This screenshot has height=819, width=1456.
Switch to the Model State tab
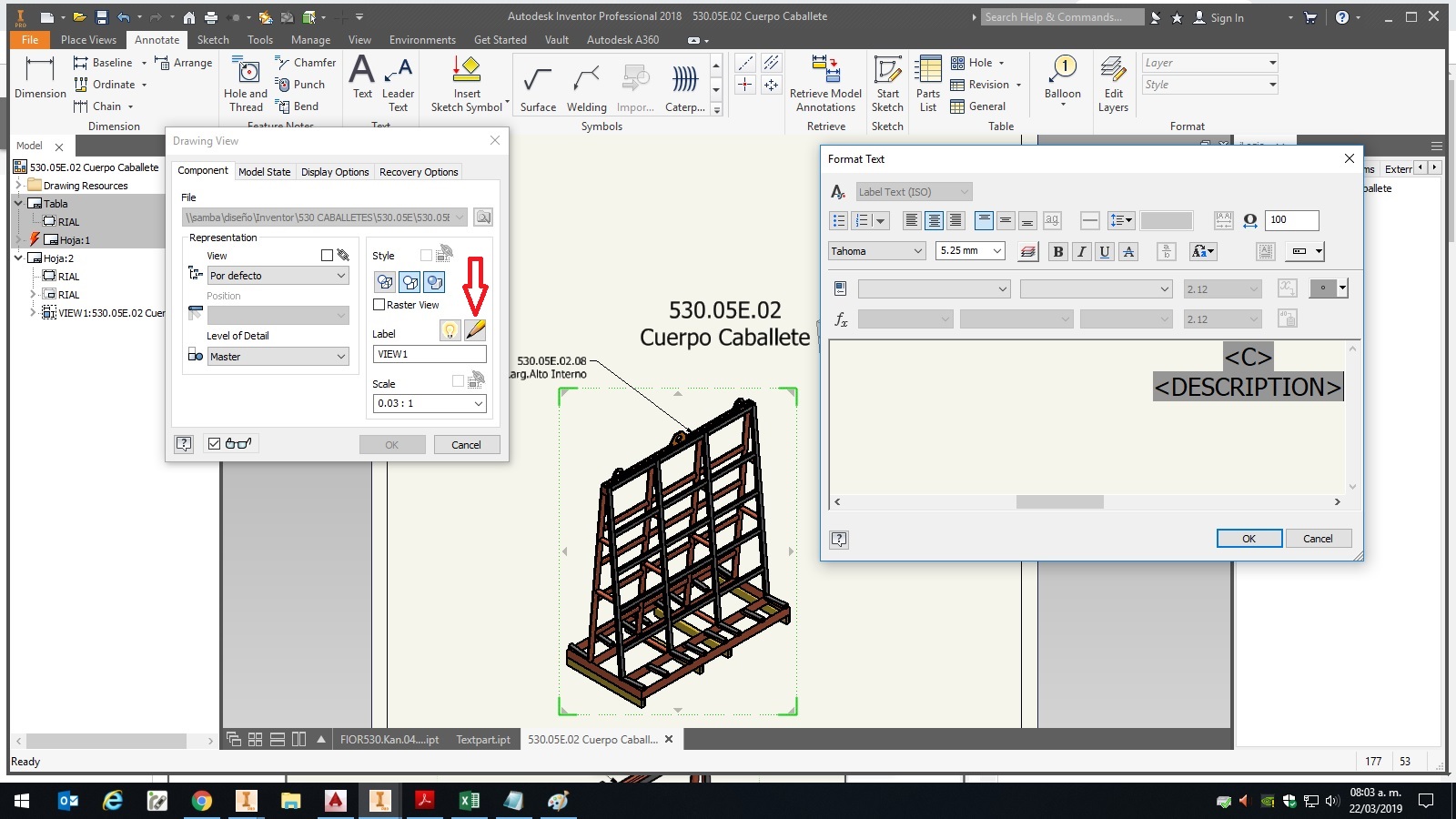pos(264,171)
